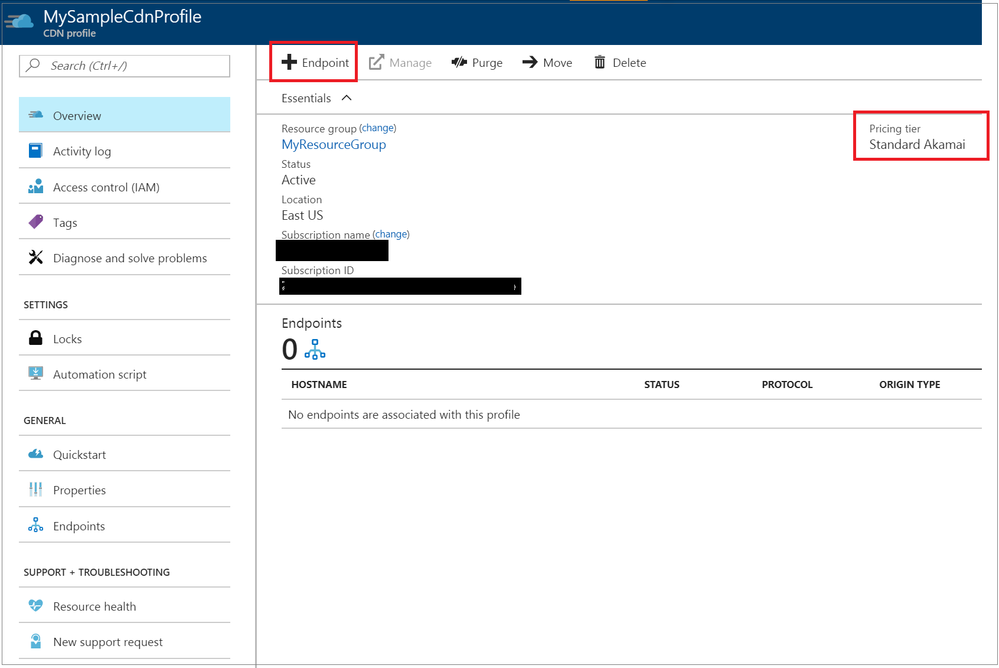This screenshot has height=668, width=999.
Task: Open New support request
Action: click(124, 641)
